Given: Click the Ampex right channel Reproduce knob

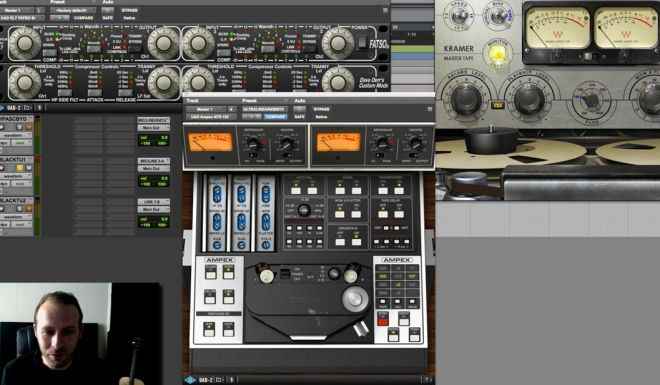Looking at the screenshot, I should pos(382,143).
